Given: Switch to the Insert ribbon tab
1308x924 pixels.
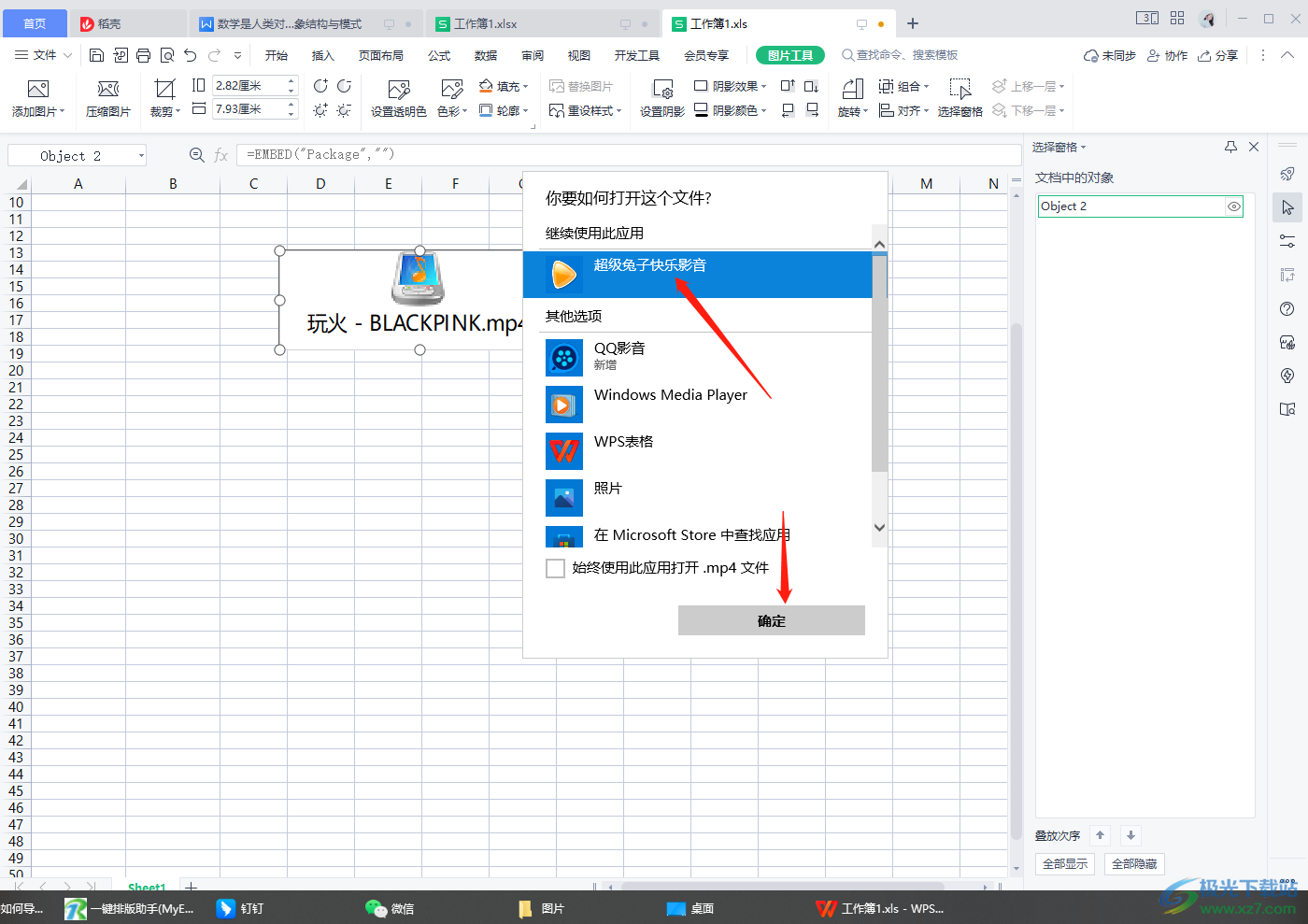Looking at the screenshot, I should point(322,55).
